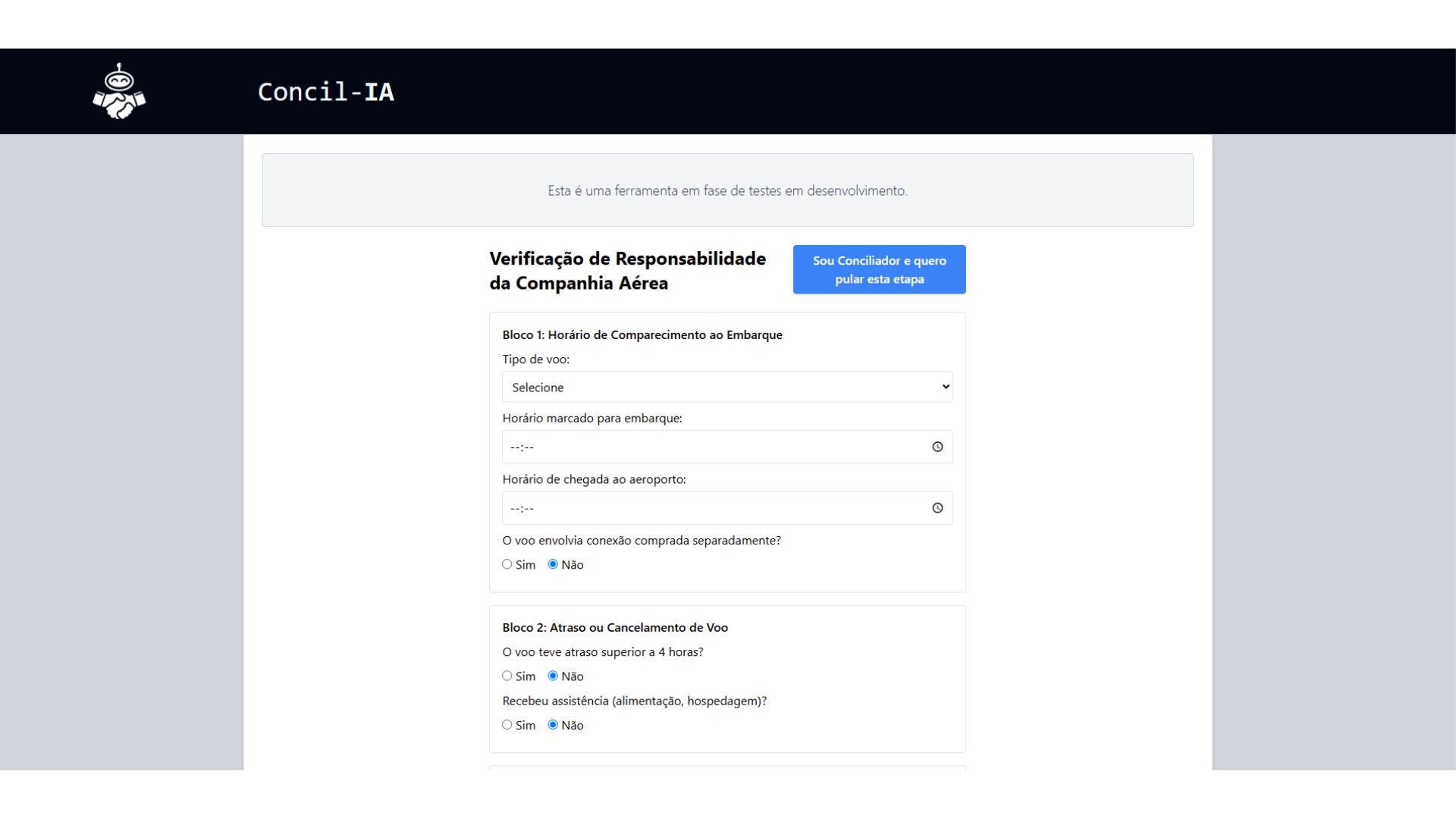Focus the Horário marcado para embarque input
Viewport: 1456px width, 819px height.
pos(713,447)
